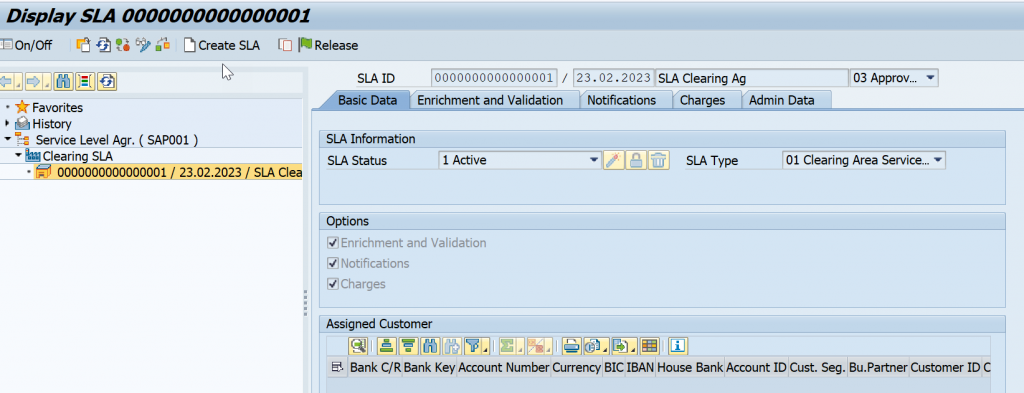Click BIC column header
1024x393 pixels.
613,368
